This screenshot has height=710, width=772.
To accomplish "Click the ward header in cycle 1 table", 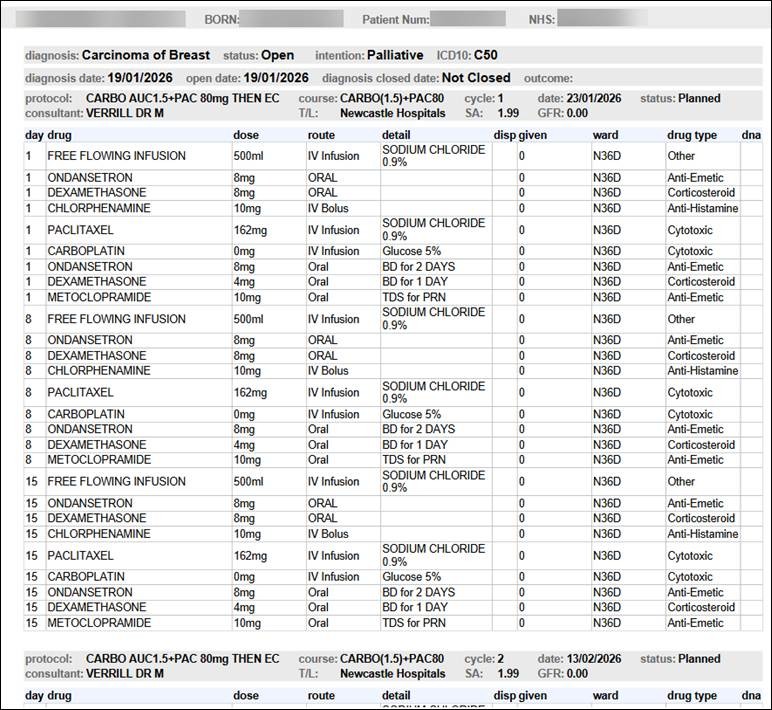I will [x=605, y=134].
